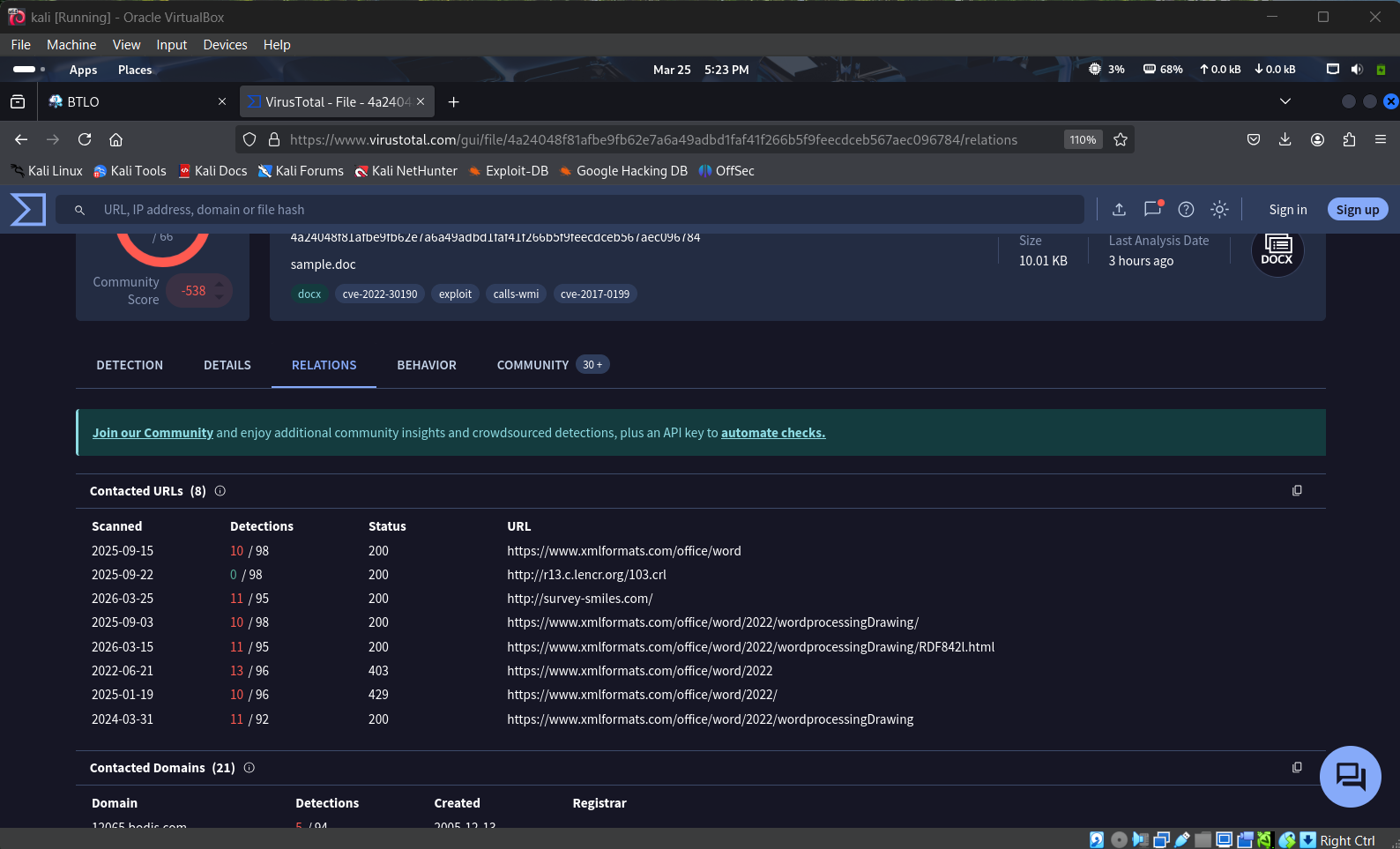Click the docx tag
The width and height of the screenshot is (1400, 849).
tap(309, 294)
